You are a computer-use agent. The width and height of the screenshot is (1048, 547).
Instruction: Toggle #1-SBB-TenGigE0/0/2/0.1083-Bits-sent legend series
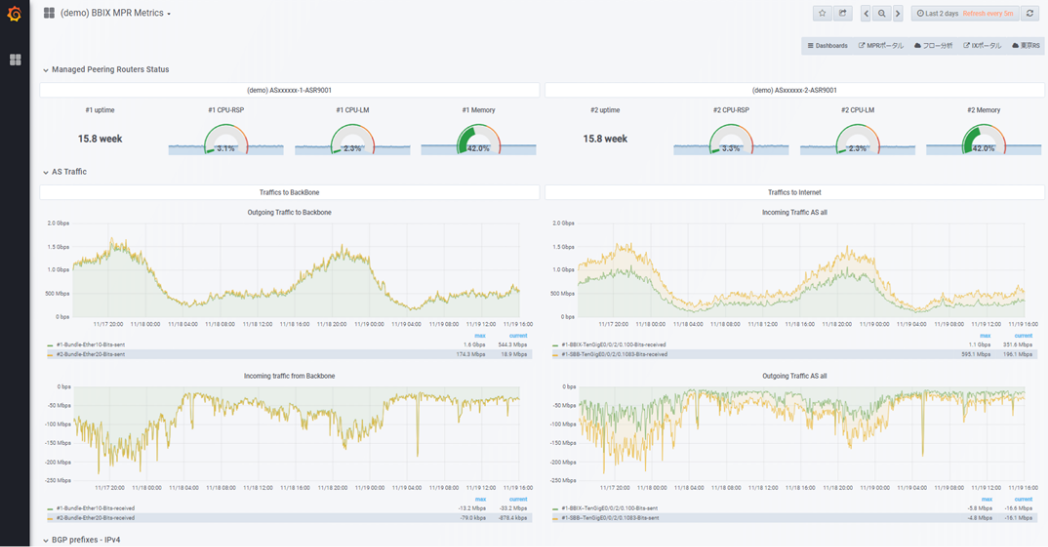[x=610, y=518]
